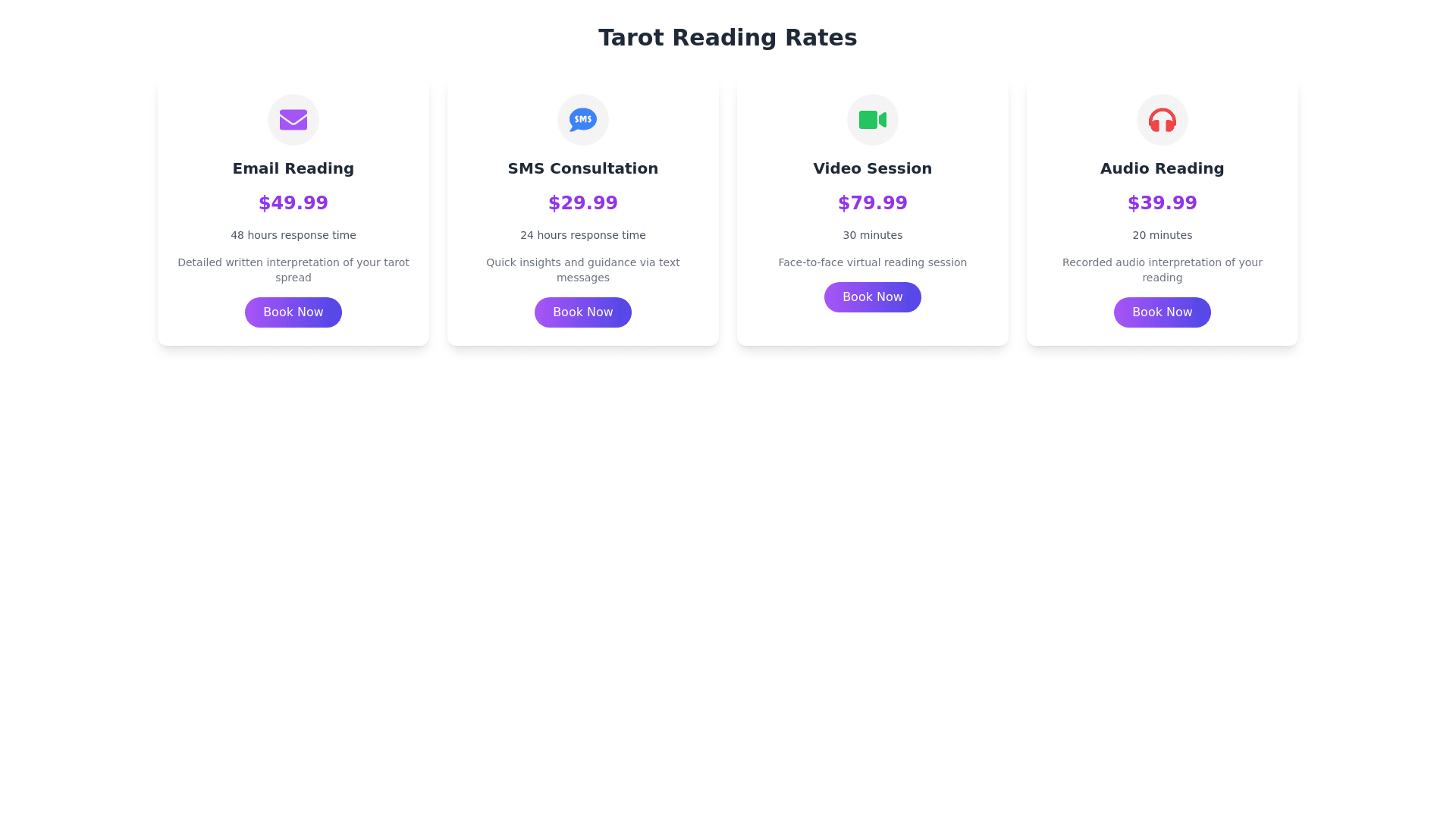Click the purple email envelope icon
The width and height of the screenshot is (1456, 819).
click(293, 120)
